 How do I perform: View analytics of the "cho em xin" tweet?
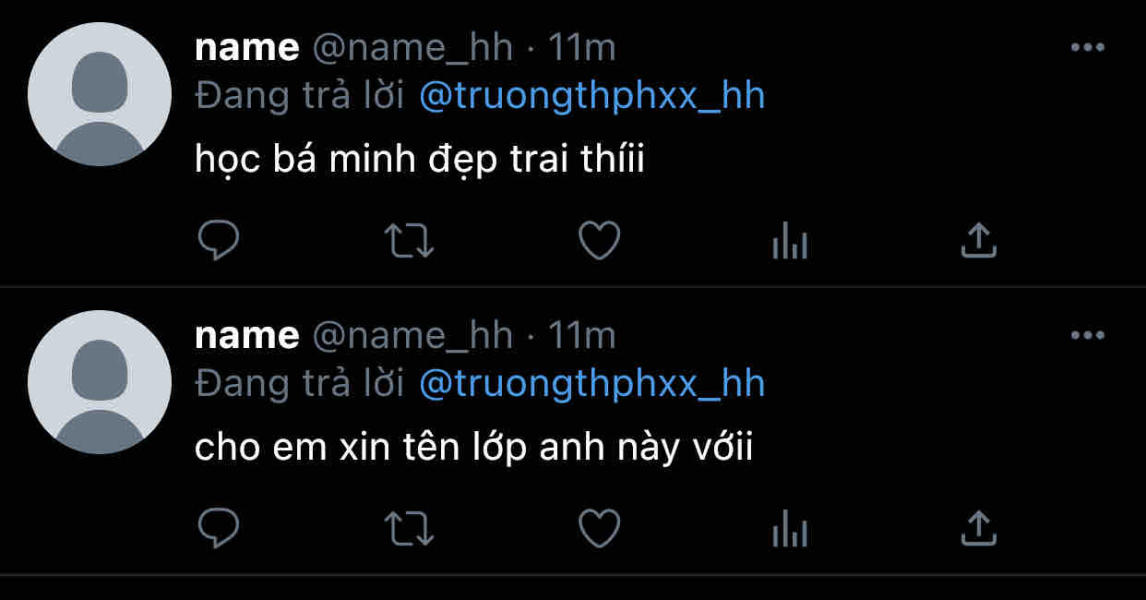(790, 530)
